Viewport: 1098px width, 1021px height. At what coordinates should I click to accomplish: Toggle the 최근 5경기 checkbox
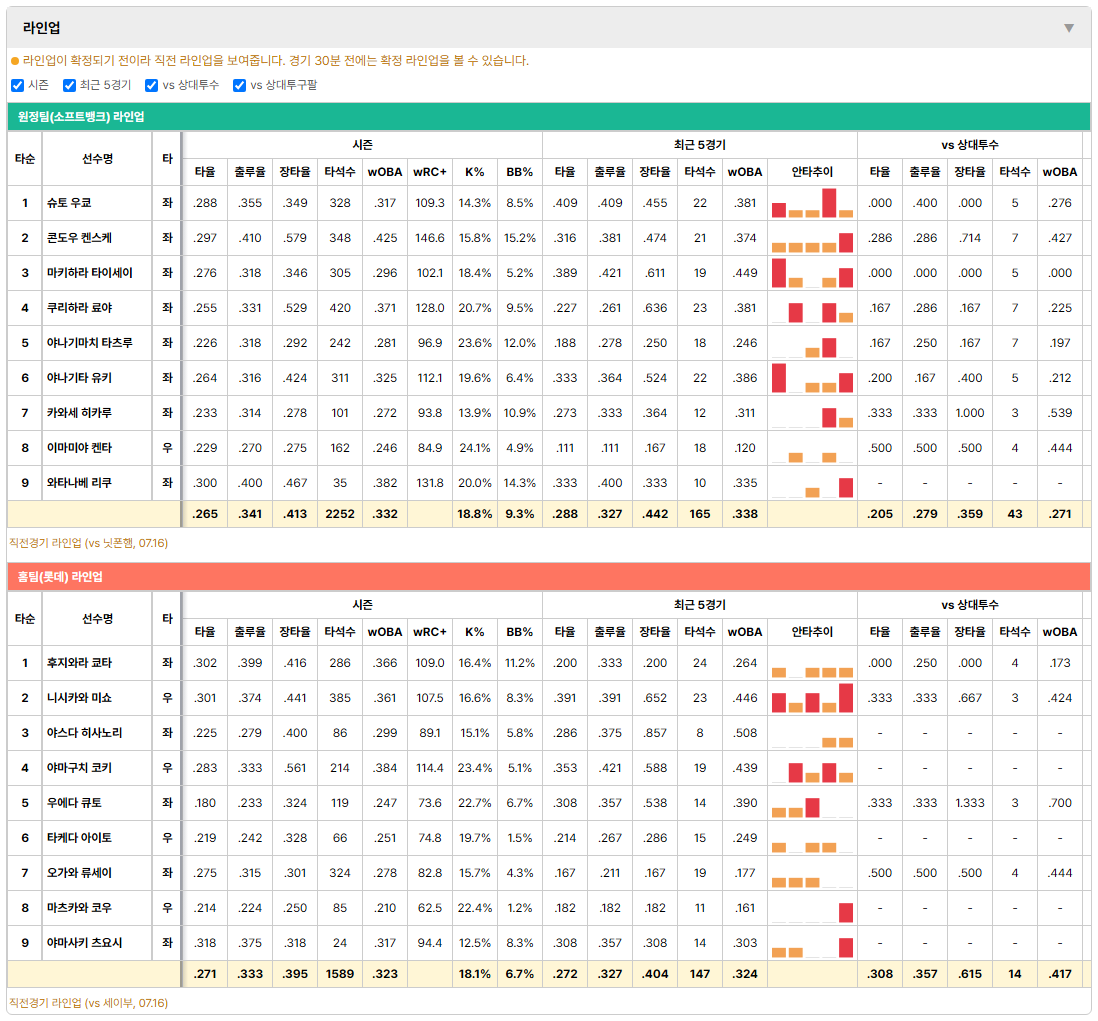69,85
